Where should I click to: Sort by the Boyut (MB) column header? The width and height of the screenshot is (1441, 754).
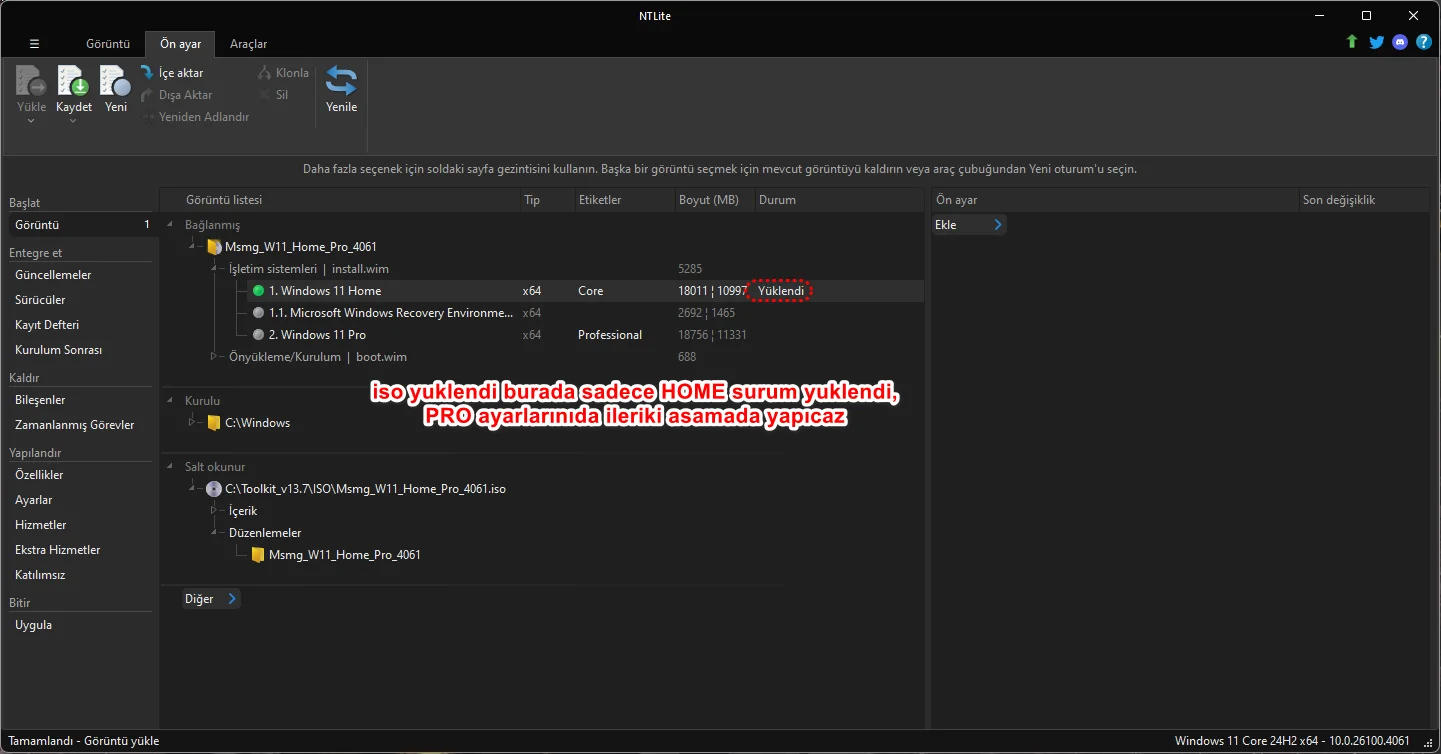coord(714,200)
